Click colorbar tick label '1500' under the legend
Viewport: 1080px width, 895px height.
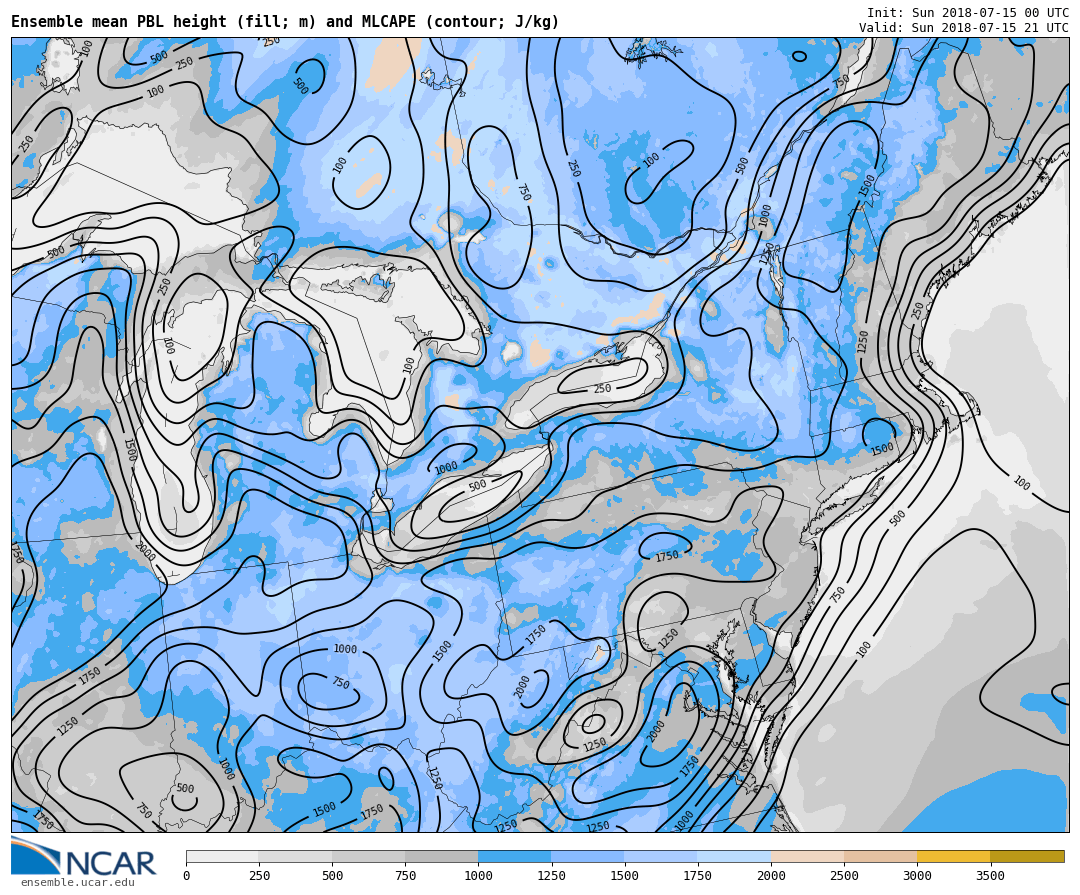625,876
